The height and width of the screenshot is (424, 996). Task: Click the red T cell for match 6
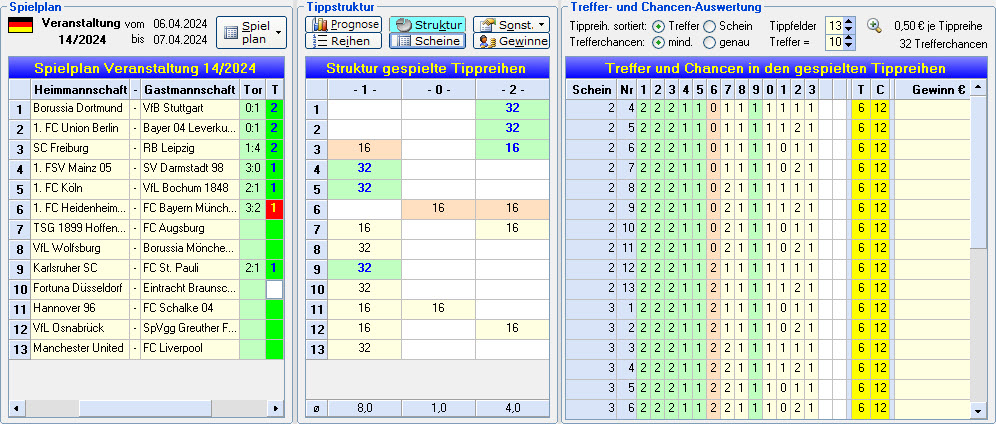274,208
